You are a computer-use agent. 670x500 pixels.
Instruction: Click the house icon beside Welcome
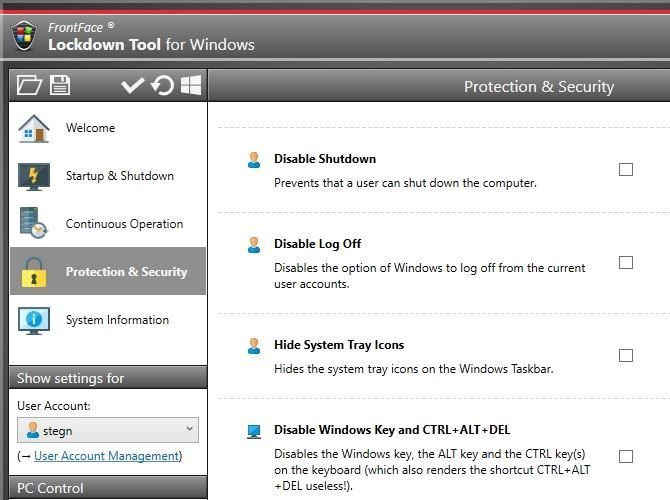click(x=34, y=129)
